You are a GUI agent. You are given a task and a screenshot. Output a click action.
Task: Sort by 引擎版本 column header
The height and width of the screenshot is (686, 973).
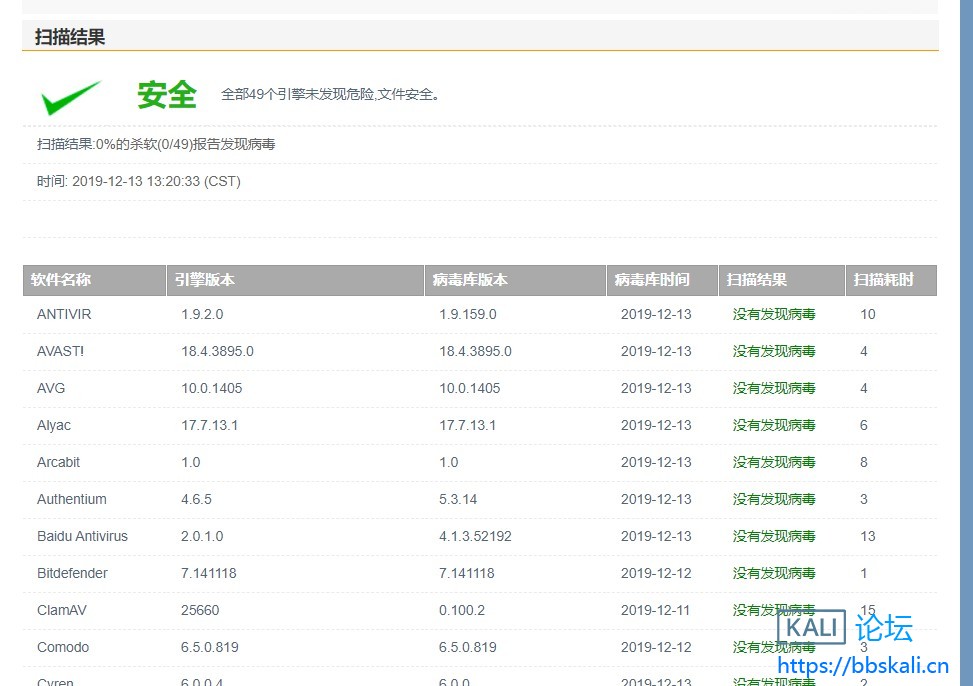tap(205, 280)
